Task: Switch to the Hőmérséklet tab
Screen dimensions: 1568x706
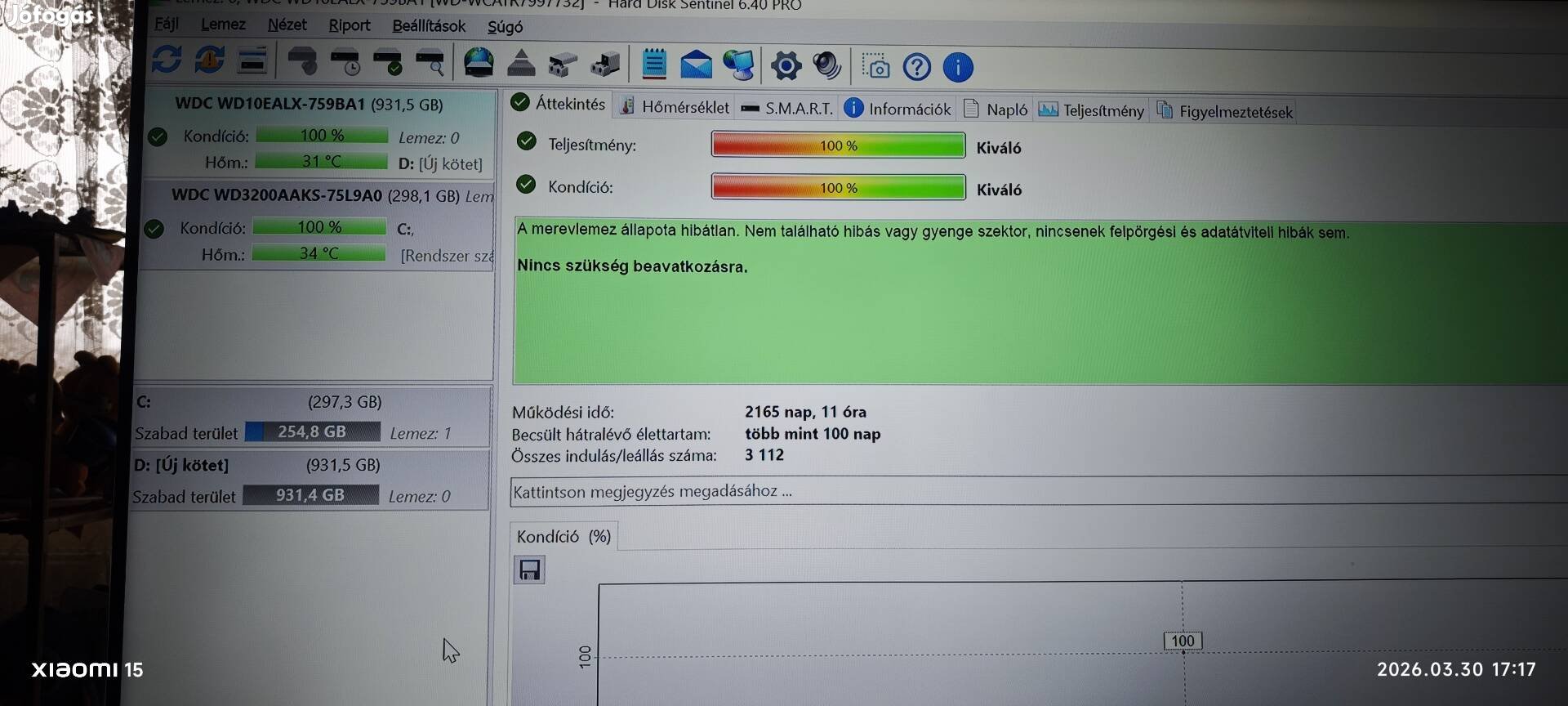Action: tap(675, 107)
